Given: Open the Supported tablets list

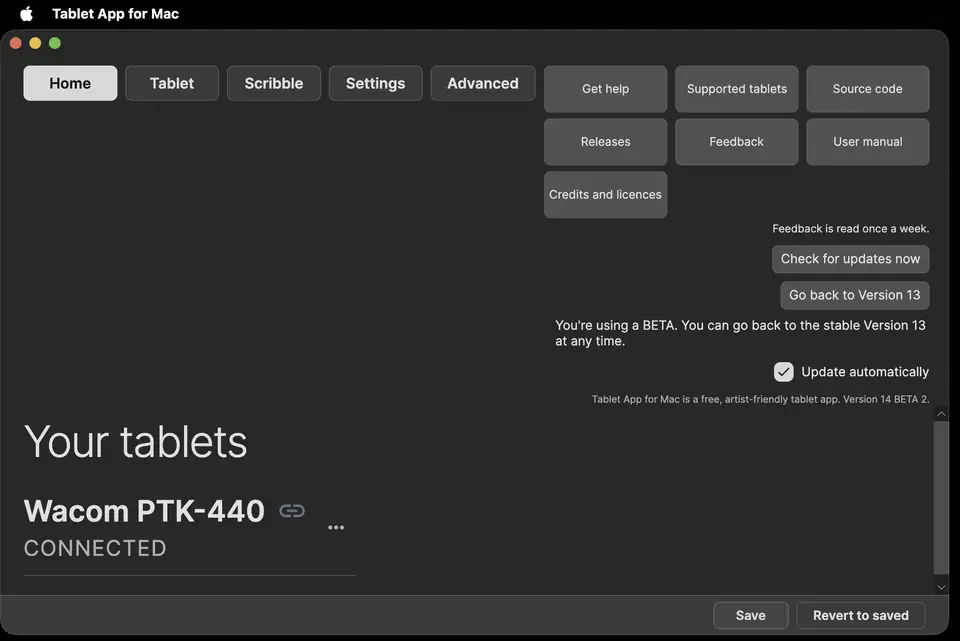Looking at the screenshot, I should click(737, 89).
